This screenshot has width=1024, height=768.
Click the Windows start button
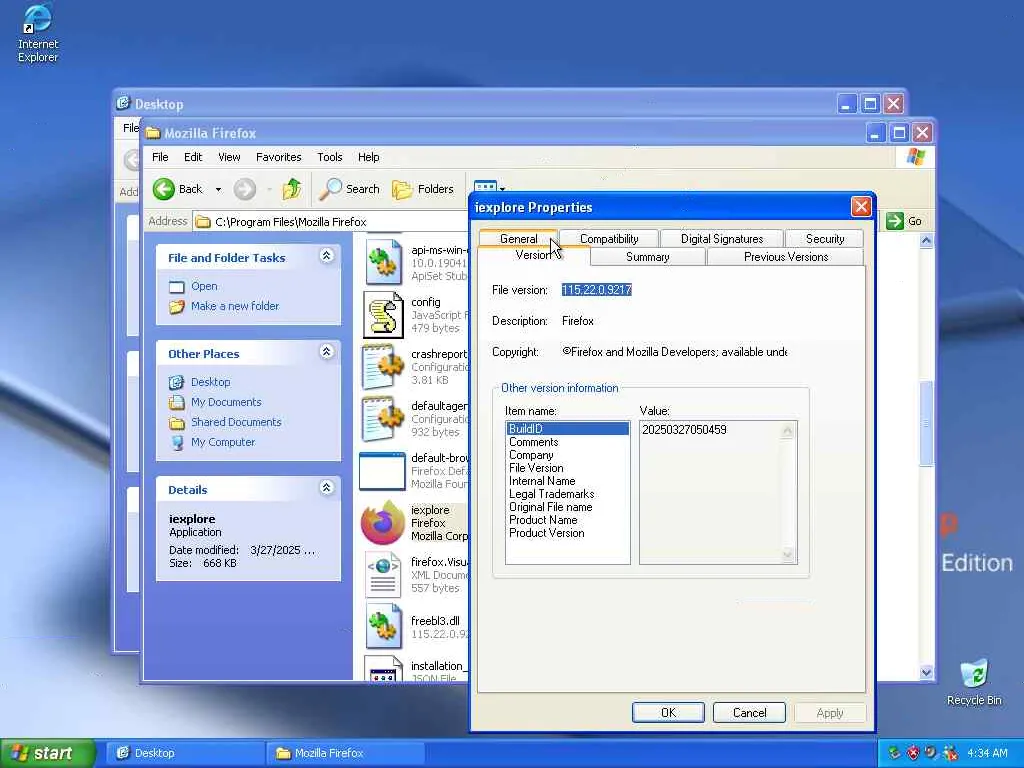pyautogui.click(x=47, y=754)
